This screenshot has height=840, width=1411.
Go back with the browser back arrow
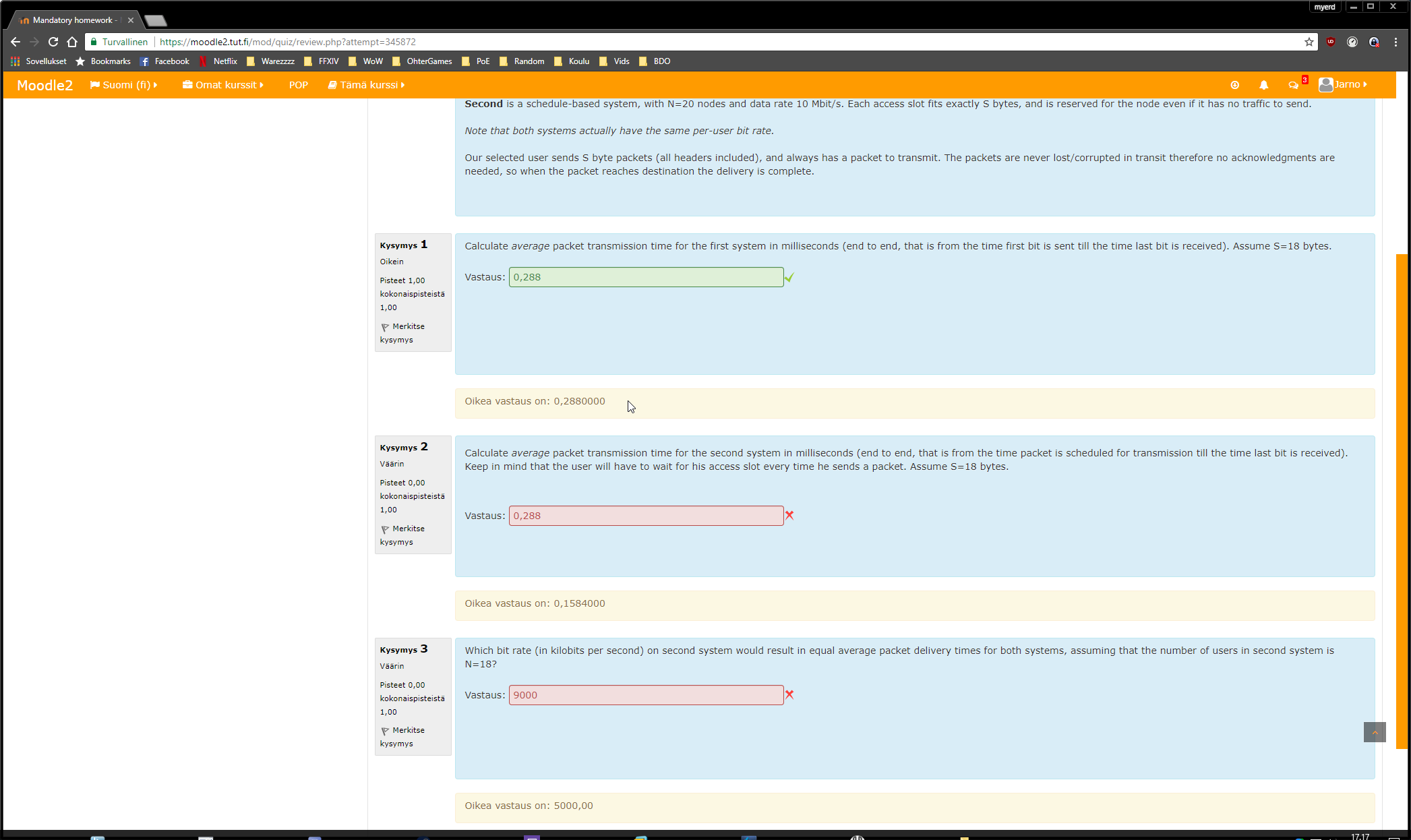coord(16,42)
